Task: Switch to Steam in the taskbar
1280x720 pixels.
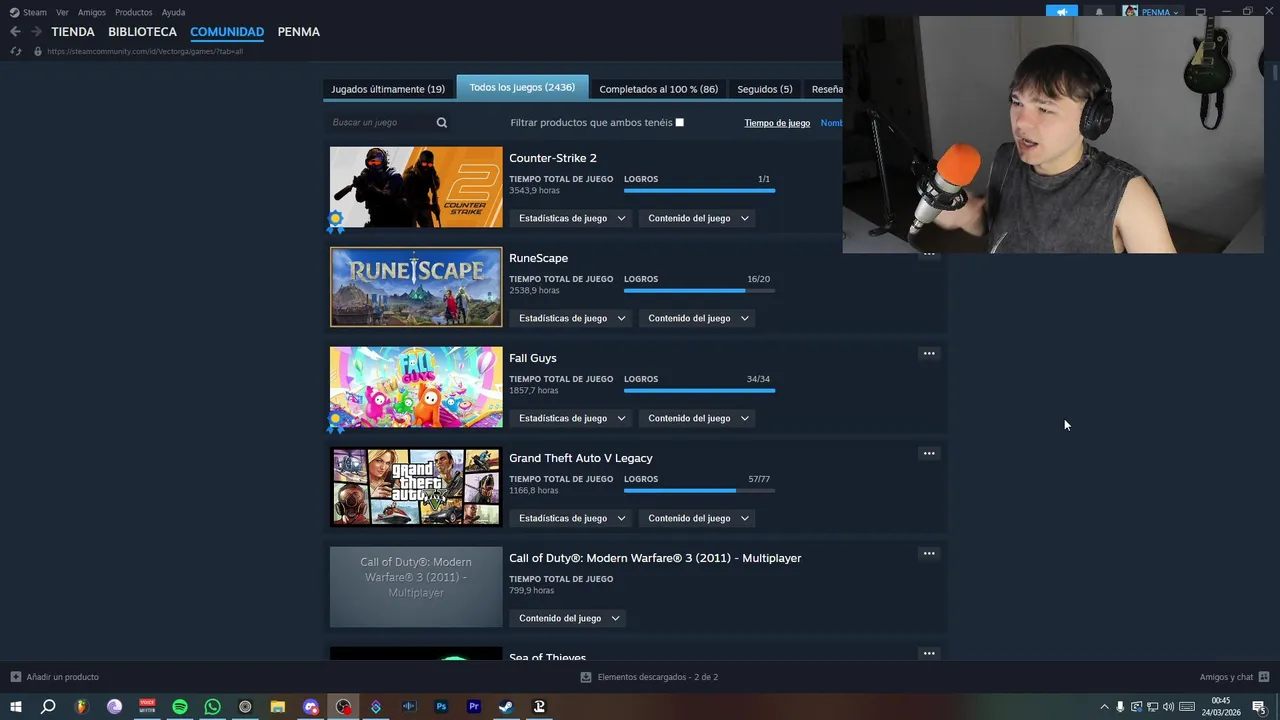Action: pyautogui.click(x=506, y=707)
